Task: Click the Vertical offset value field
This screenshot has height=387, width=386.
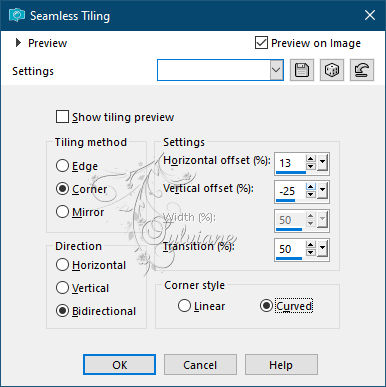Action: click(290, 191)
